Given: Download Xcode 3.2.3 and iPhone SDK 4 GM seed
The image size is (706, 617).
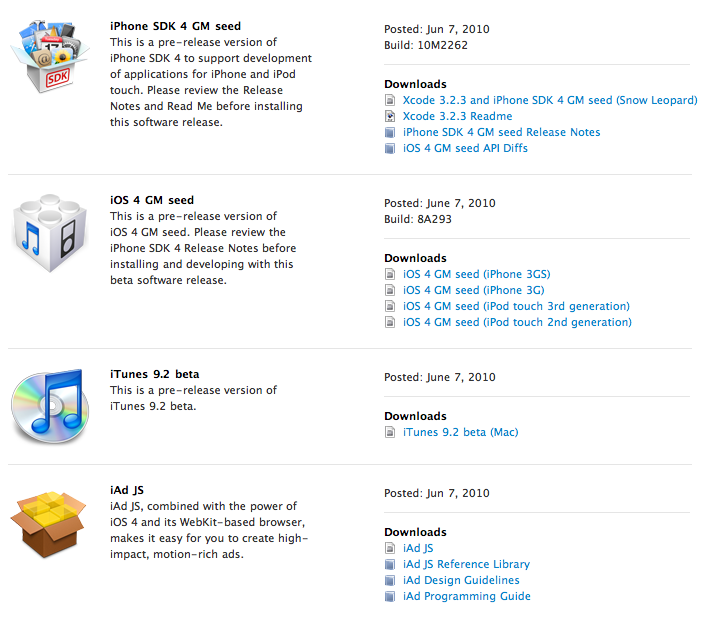Looking at the screenshot, I should pyautogui.click(x=549, y=100).
